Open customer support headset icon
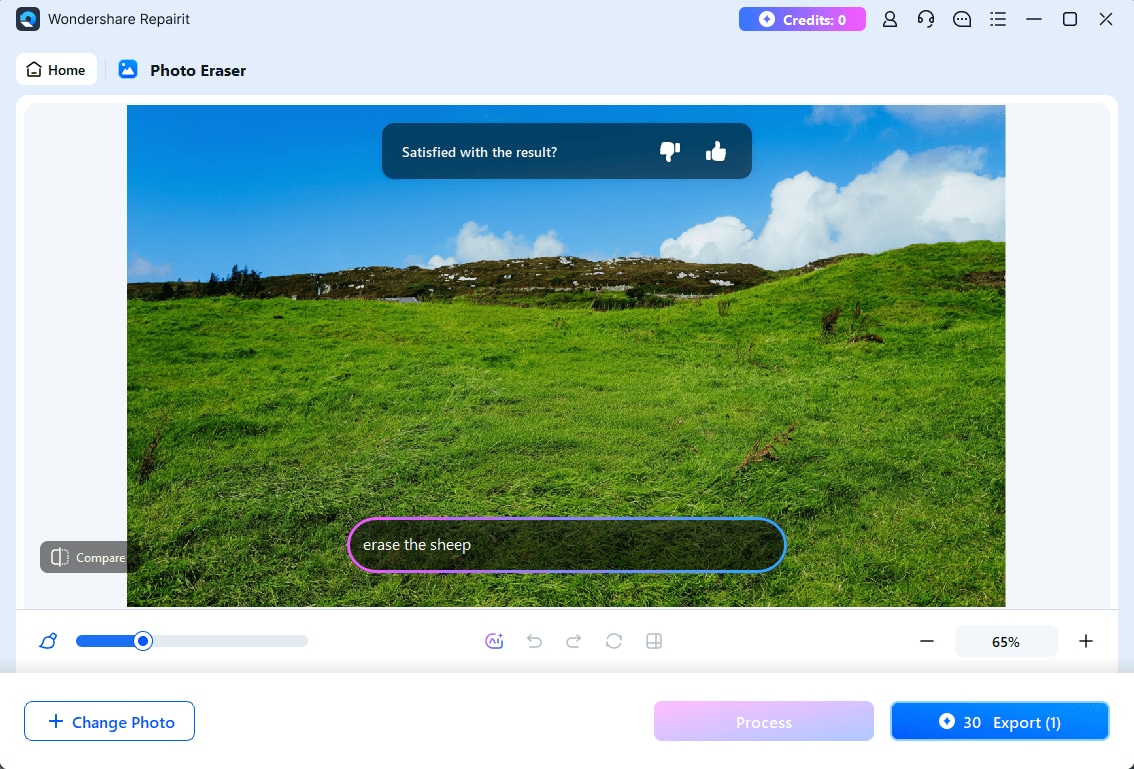The image size is (1134, 769). (926, 18)
